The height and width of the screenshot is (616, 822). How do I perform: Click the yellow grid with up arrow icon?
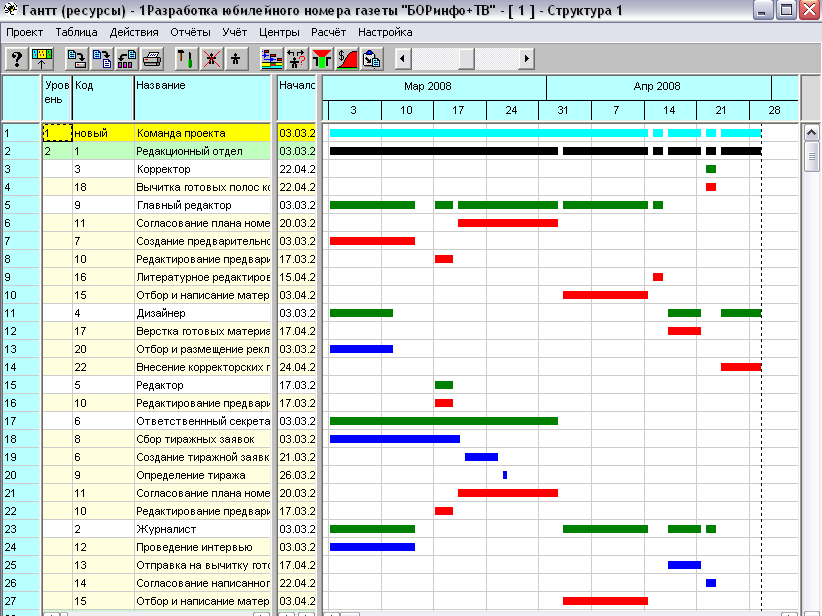[x=42, y=59]
